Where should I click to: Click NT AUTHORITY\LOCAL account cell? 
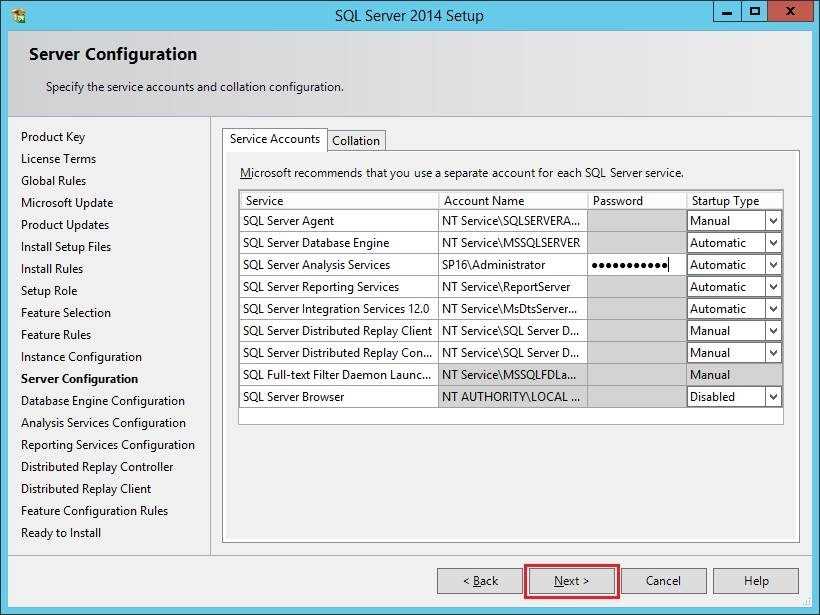(x=513, y=397)
